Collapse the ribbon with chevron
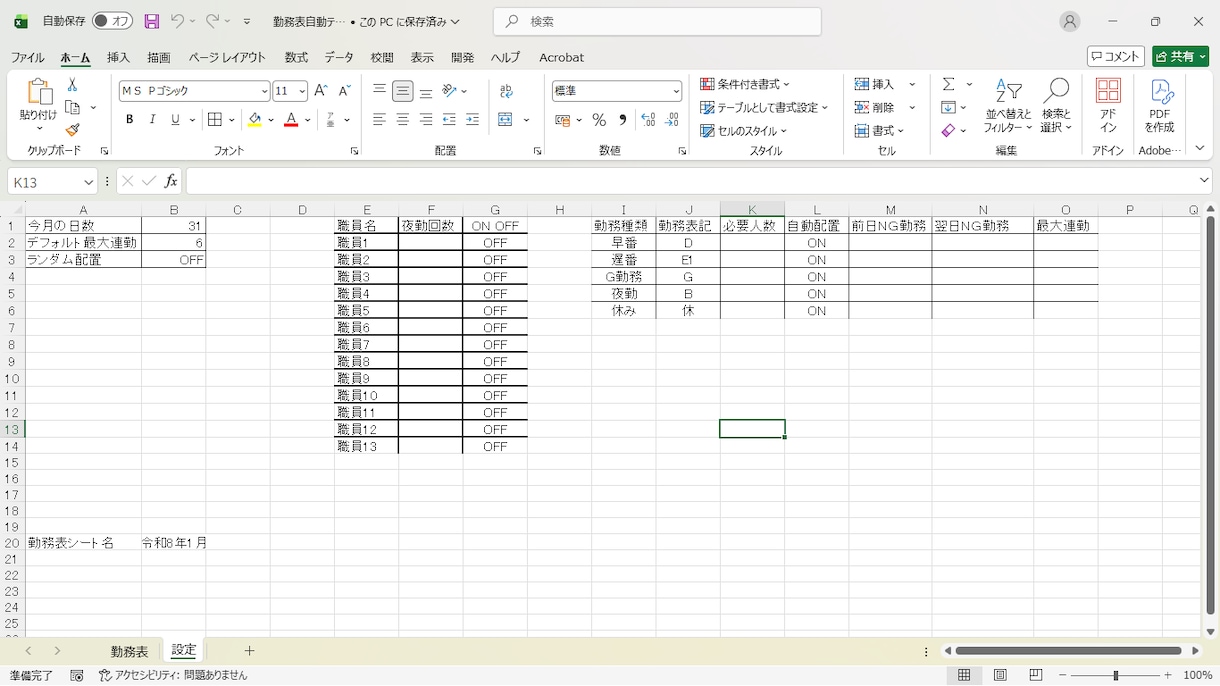Image resolution: width=1220 pixels, height=686 pixels. pos(1200,148)
